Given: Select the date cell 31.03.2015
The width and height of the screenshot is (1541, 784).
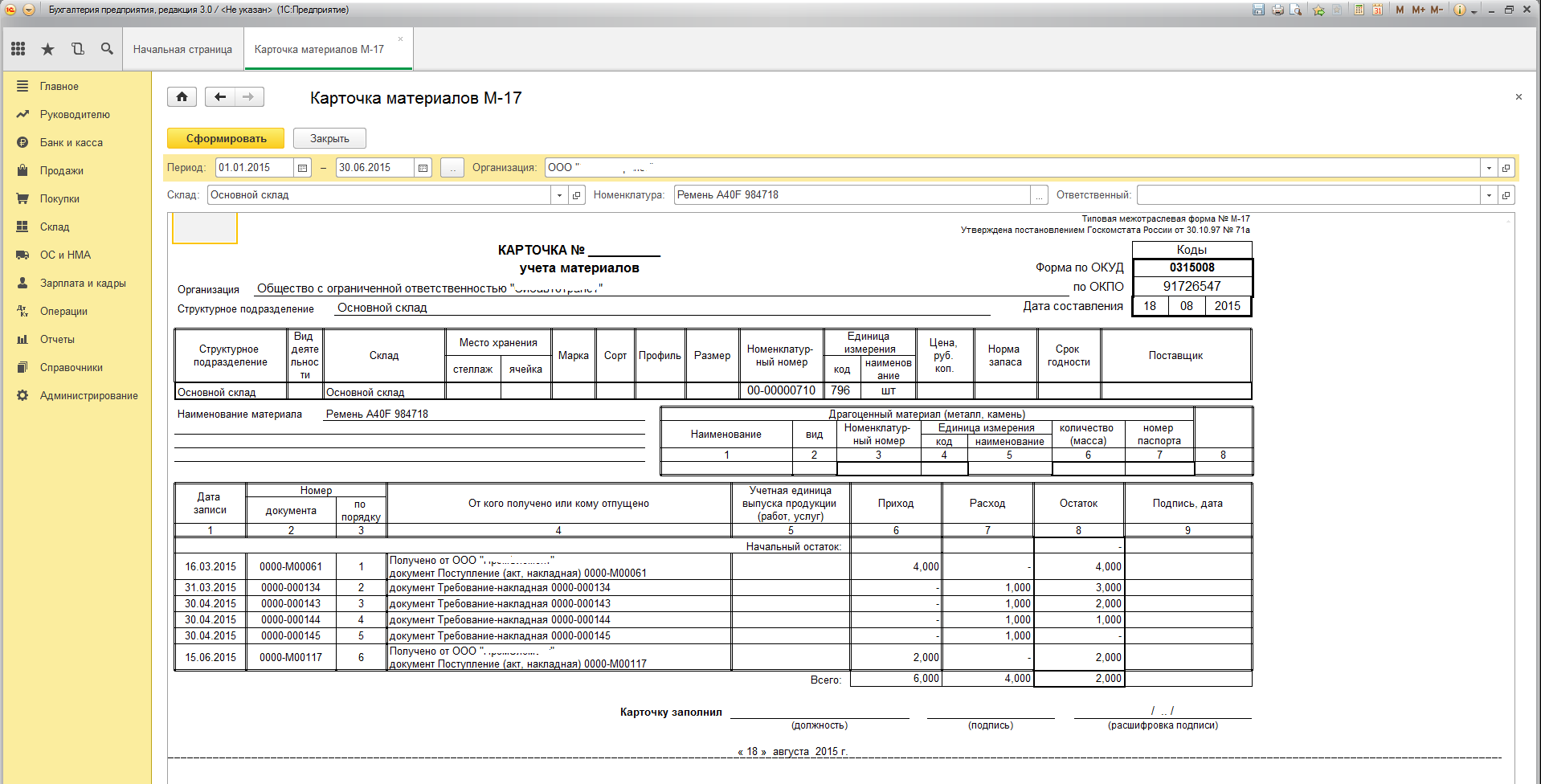Looking at the screenshot, I should pos(211,587).
